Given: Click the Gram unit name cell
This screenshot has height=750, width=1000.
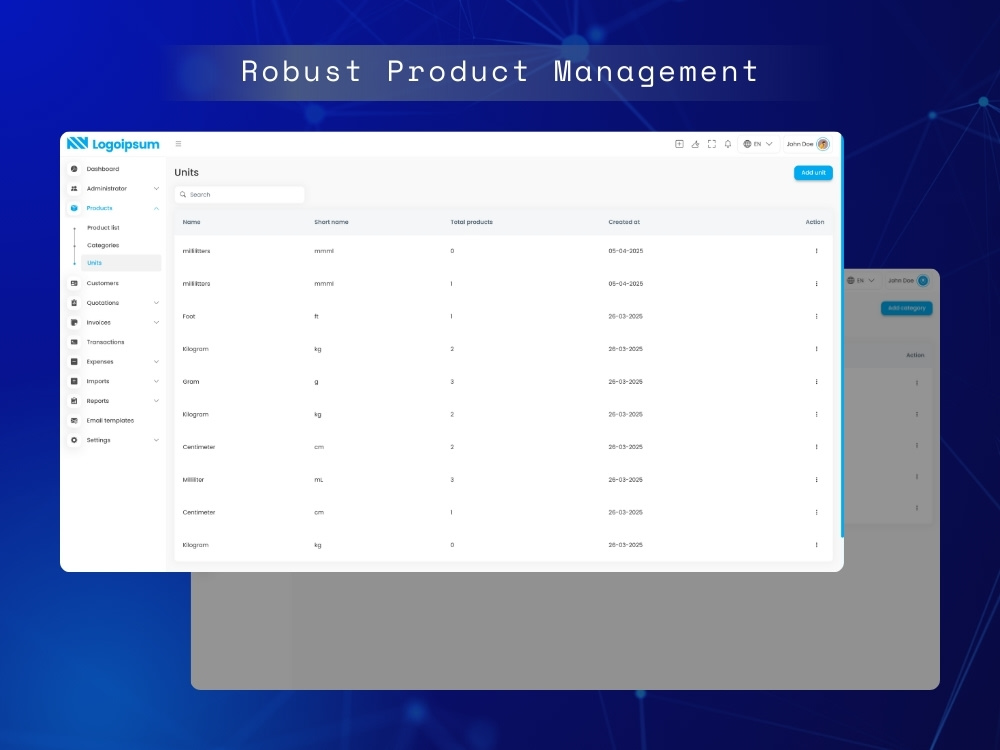Looking at the screenshot, I should (191, 381).
